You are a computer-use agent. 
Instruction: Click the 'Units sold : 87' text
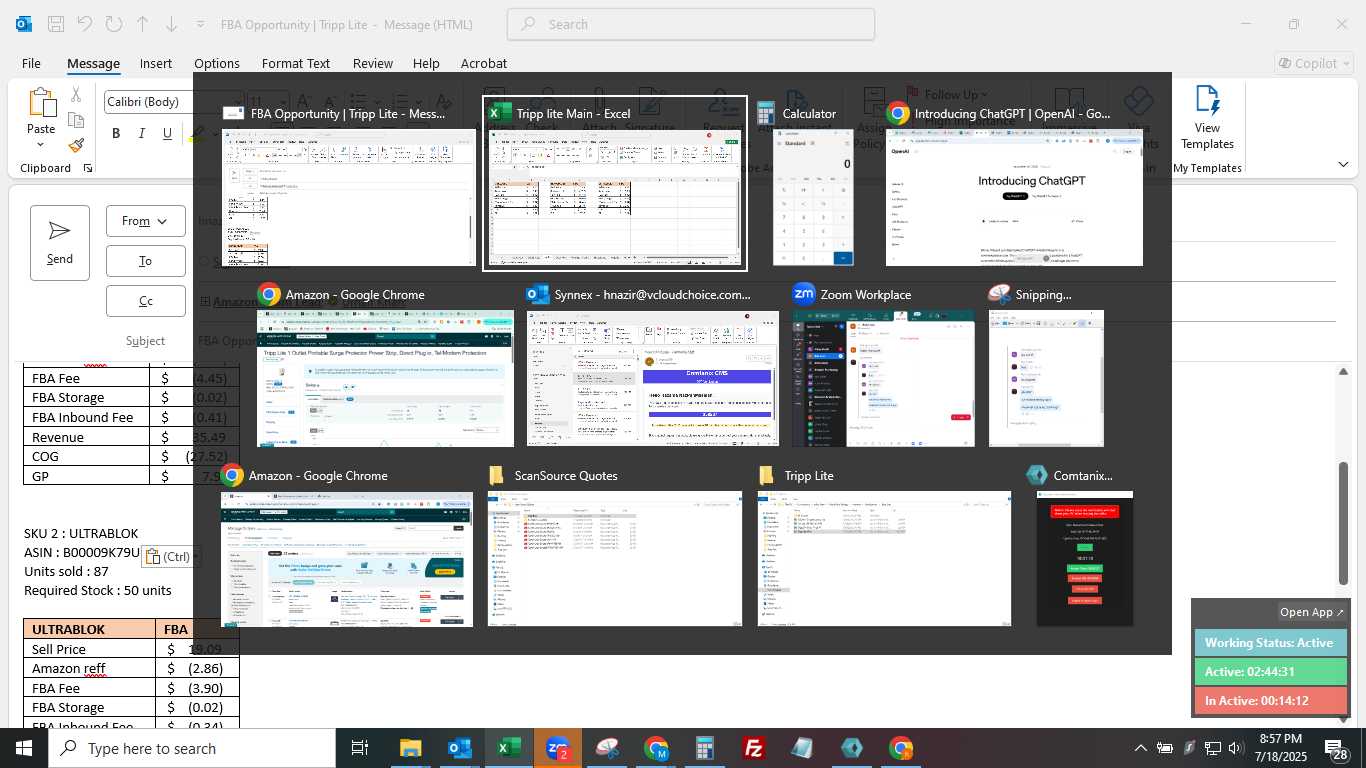click(x=66, y=571)
